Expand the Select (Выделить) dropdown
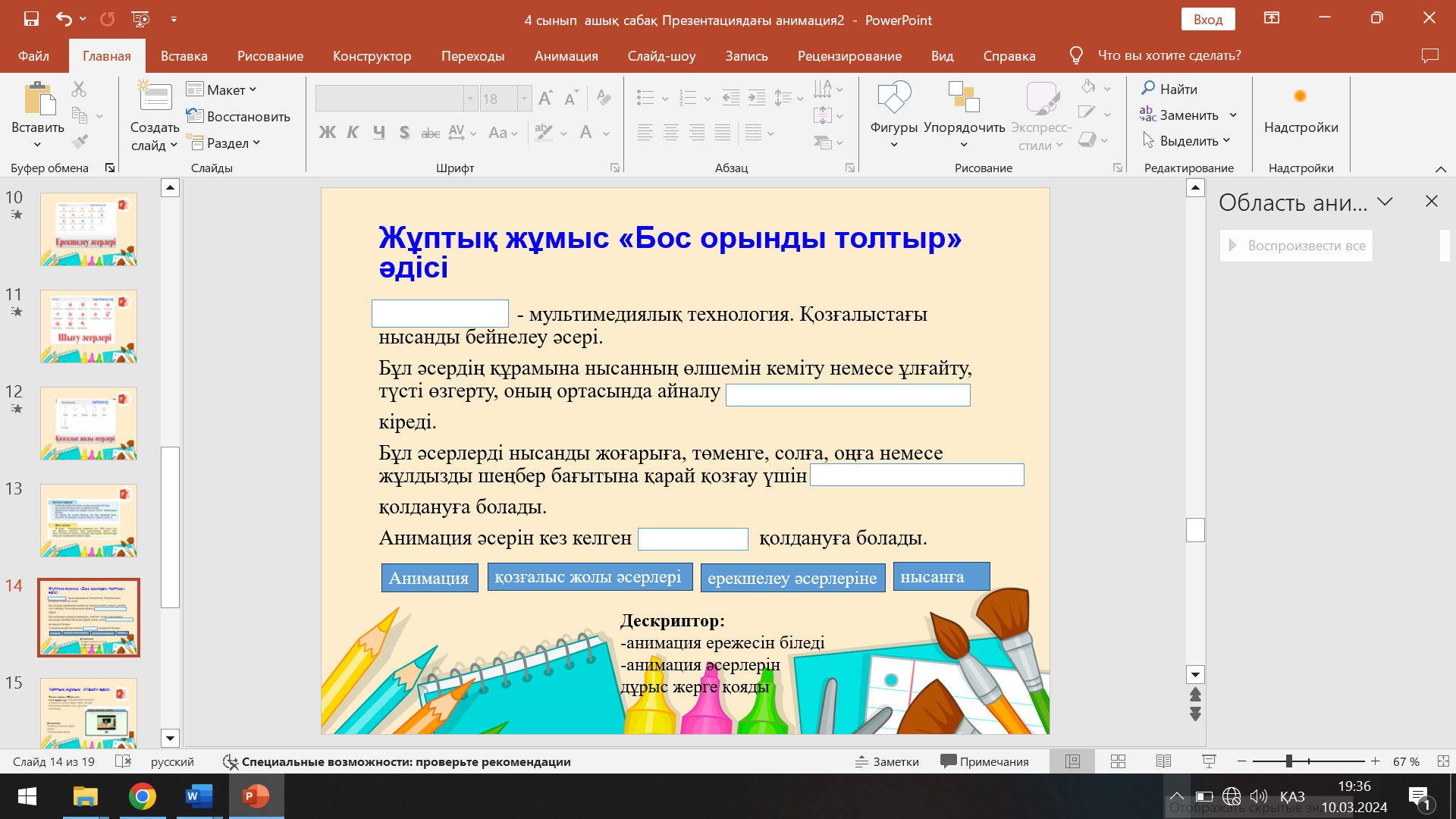1456x819 pixels. [x=1187, y=140]
